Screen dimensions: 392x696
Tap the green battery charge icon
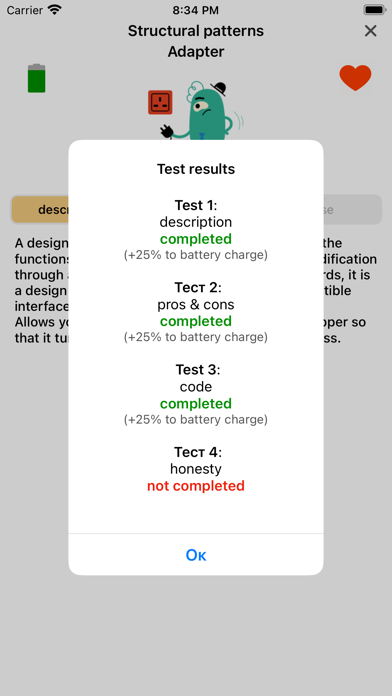tap(36, 78)
